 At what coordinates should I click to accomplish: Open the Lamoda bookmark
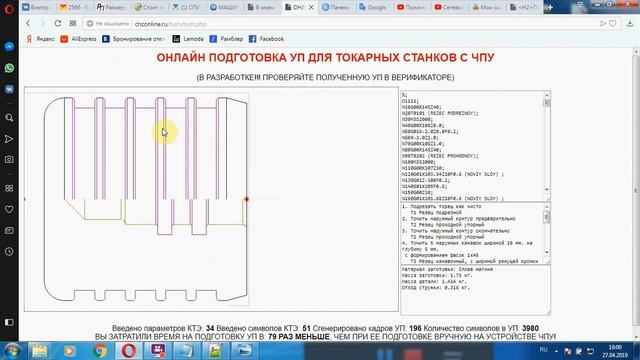[x=188, y=39]
